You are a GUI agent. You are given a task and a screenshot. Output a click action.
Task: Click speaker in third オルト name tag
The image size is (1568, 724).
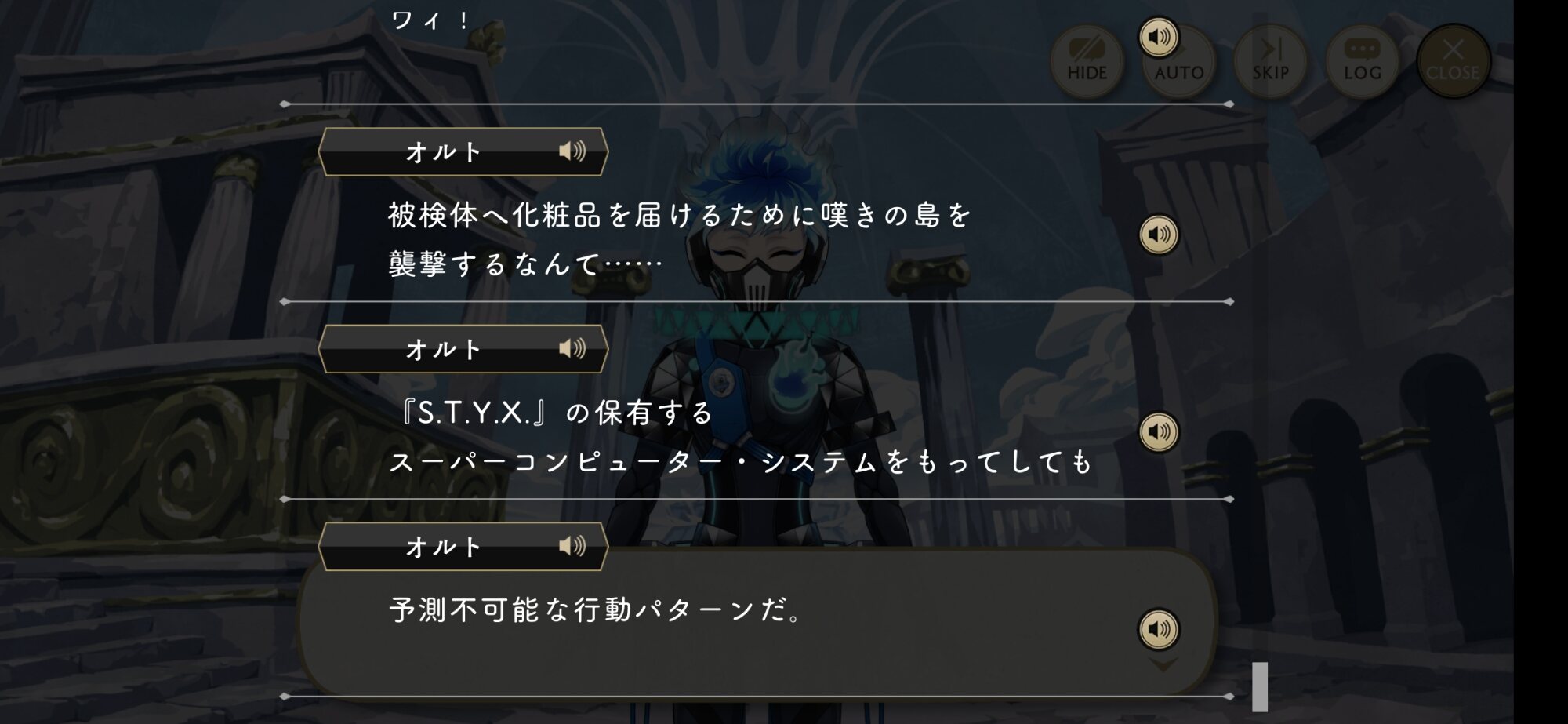click(572, 546)
